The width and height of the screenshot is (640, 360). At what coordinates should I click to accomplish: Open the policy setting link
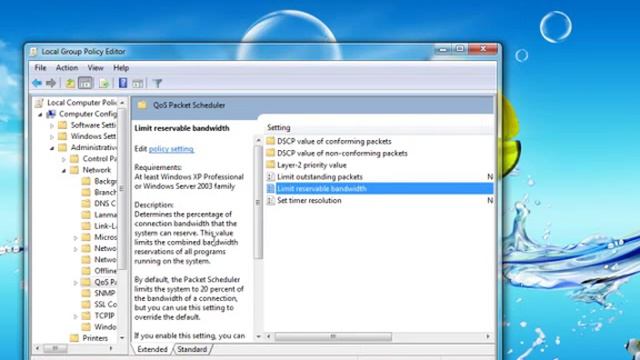coord(171,149)
